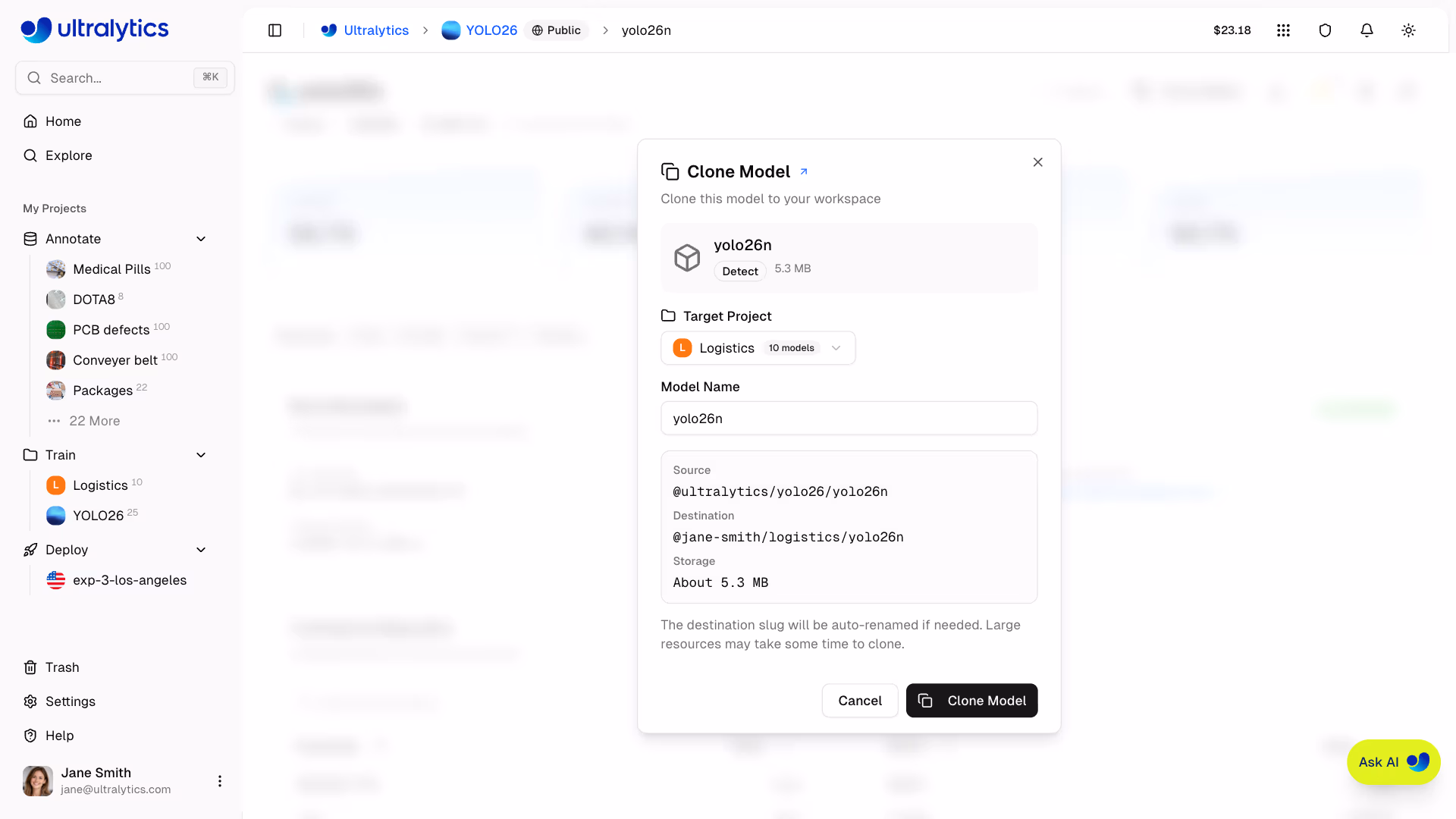Toggle the sidebar panel icon

(275, 30)
